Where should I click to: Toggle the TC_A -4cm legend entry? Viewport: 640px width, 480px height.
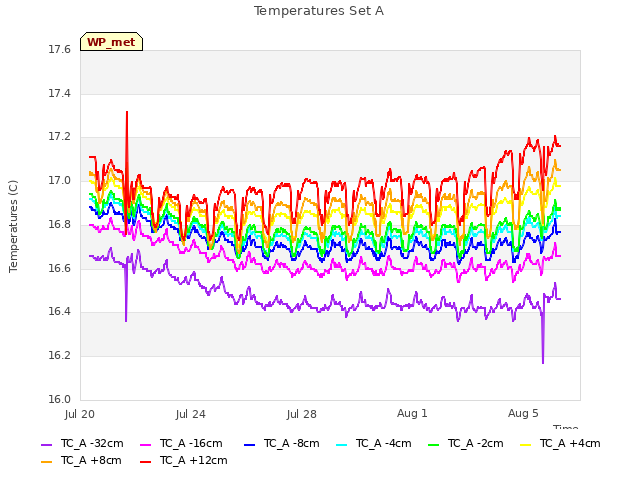click(x=373, y=444)
